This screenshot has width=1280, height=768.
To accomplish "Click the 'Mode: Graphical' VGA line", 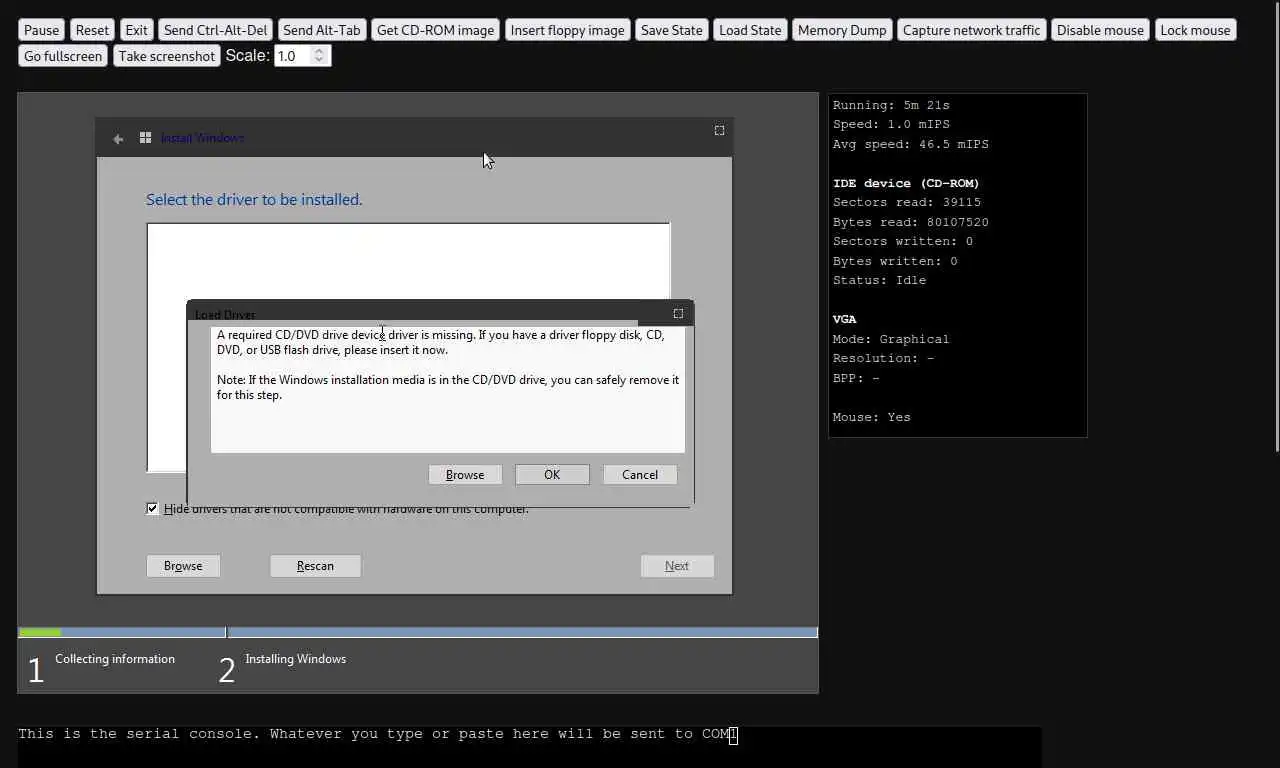I will click(891, 339).
